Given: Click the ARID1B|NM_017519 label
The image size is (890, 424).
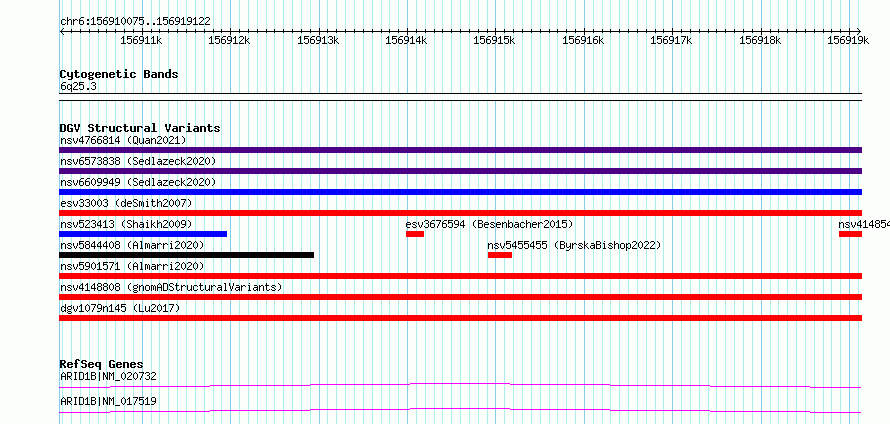Looking at the screenshot, I should [x=108, y=401].
